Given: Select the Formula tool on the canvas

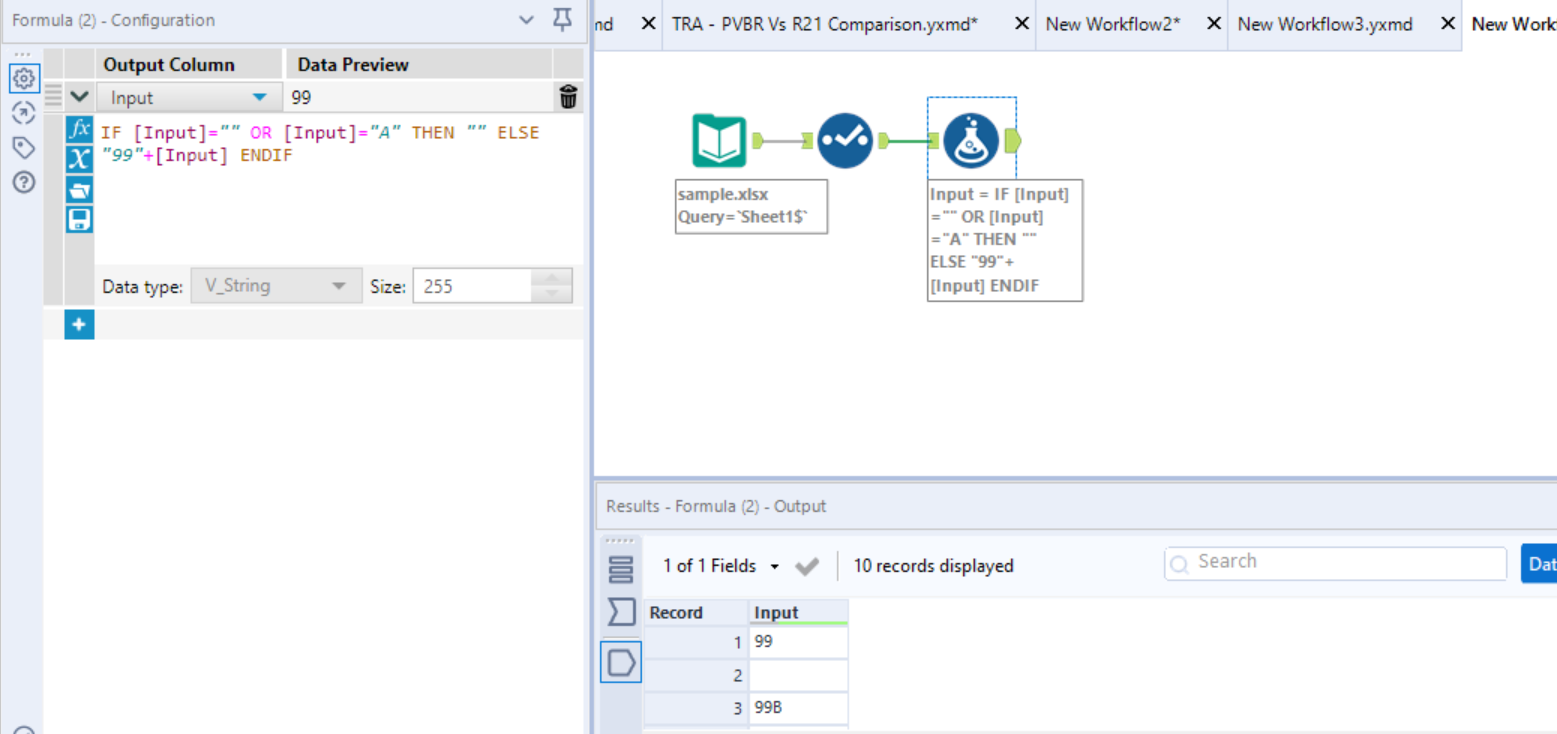Looking at the screenshot, I should point(971,140).
